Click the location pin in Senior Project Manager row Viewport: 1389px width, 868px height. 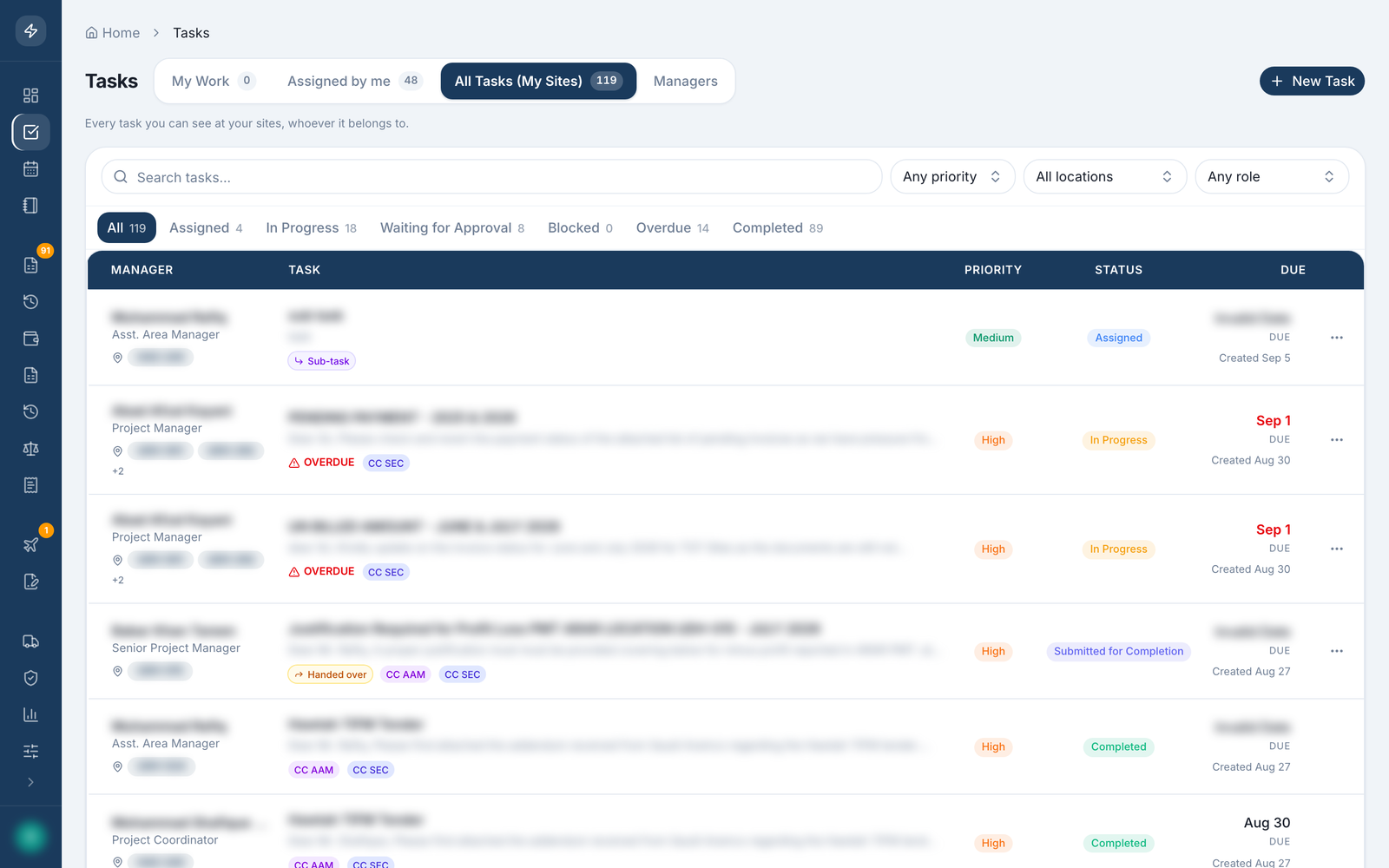click(x=117, y=671)
